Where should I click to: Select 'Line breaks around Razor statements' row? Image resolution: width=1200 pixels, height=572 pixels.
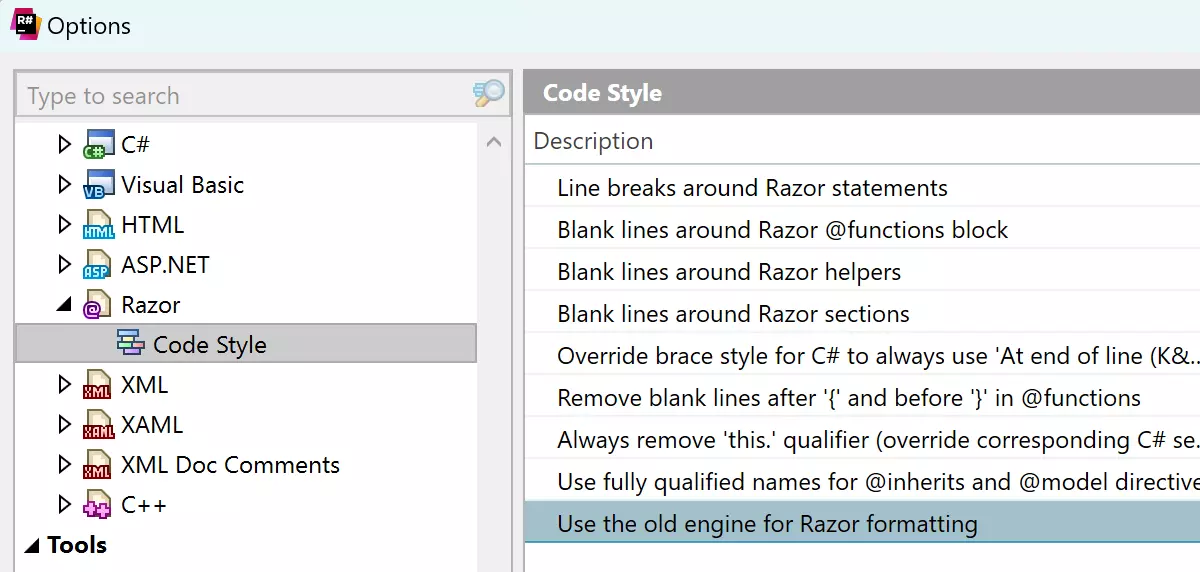click(752, 188)
